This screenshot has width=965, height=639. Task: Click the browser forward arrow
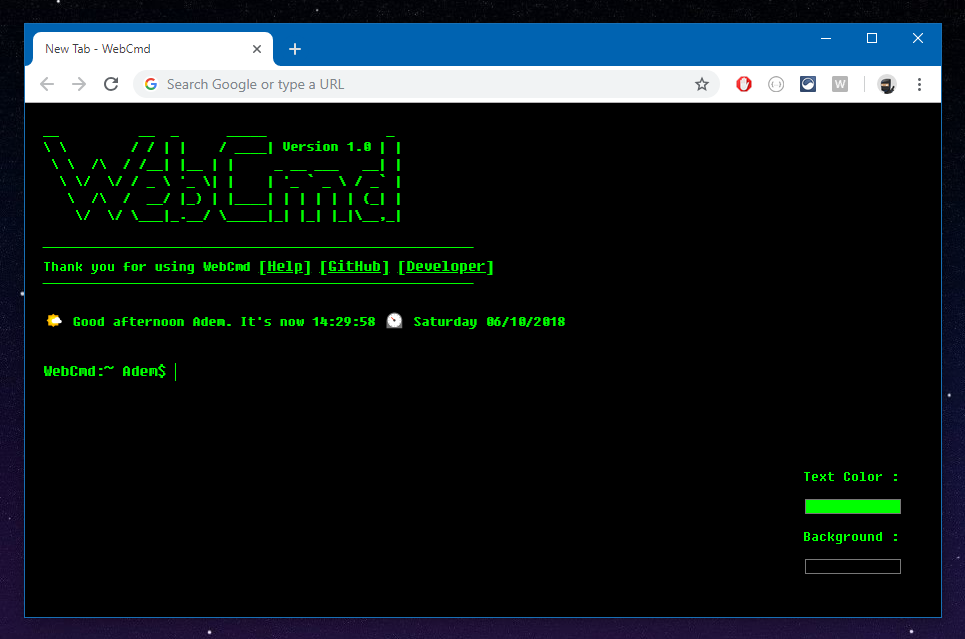(x=79, y=84)
